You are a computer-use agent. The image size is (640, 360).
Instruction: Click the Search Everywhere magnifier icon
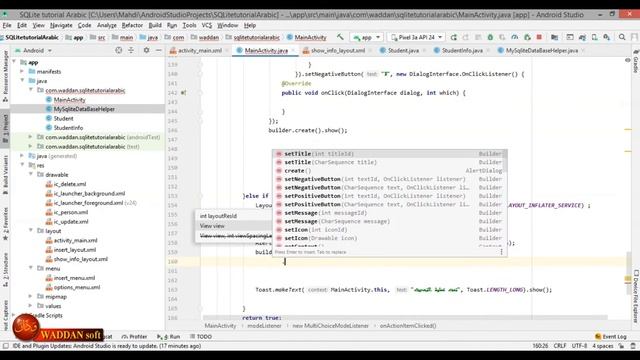coord(622,37)
